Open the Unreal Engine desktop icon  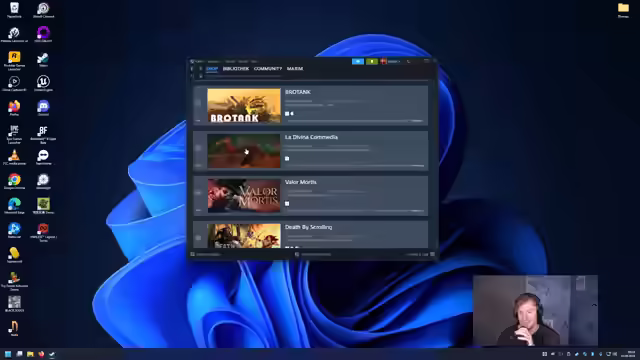point(43,84)
